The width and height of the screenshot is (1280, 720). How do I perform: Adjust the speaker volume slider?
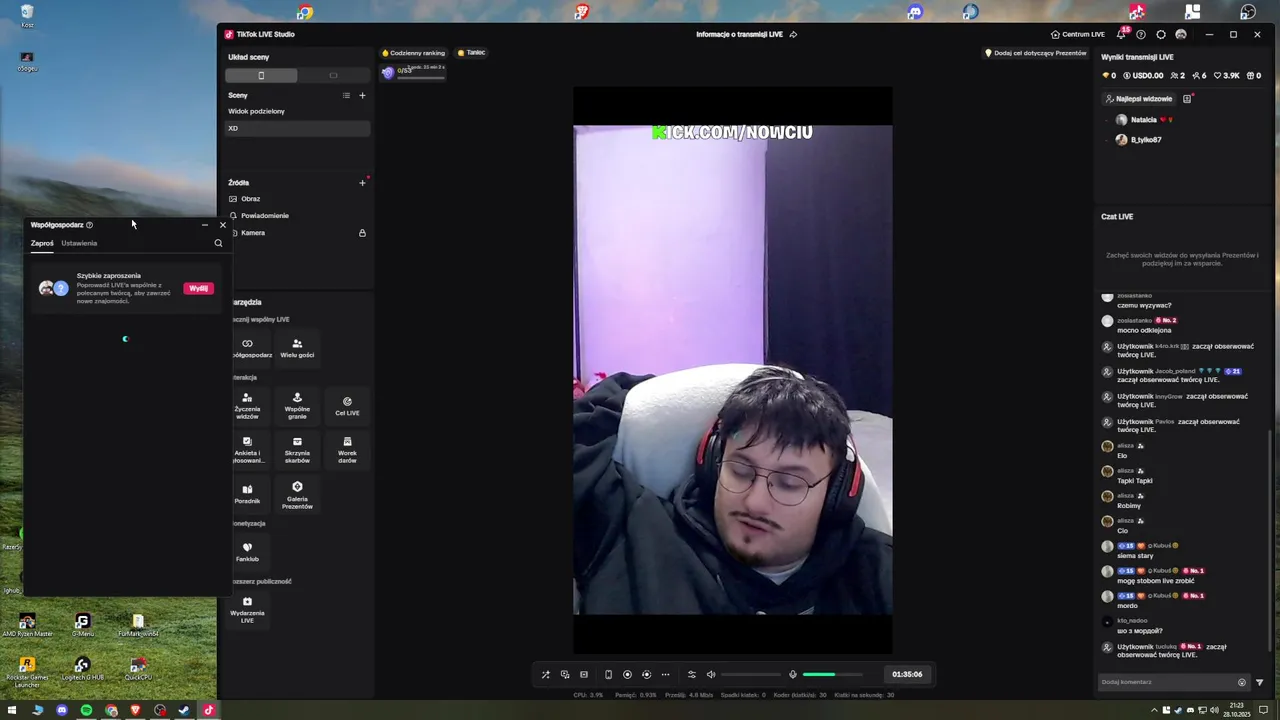pyautogui.click(x=751, y=674)
